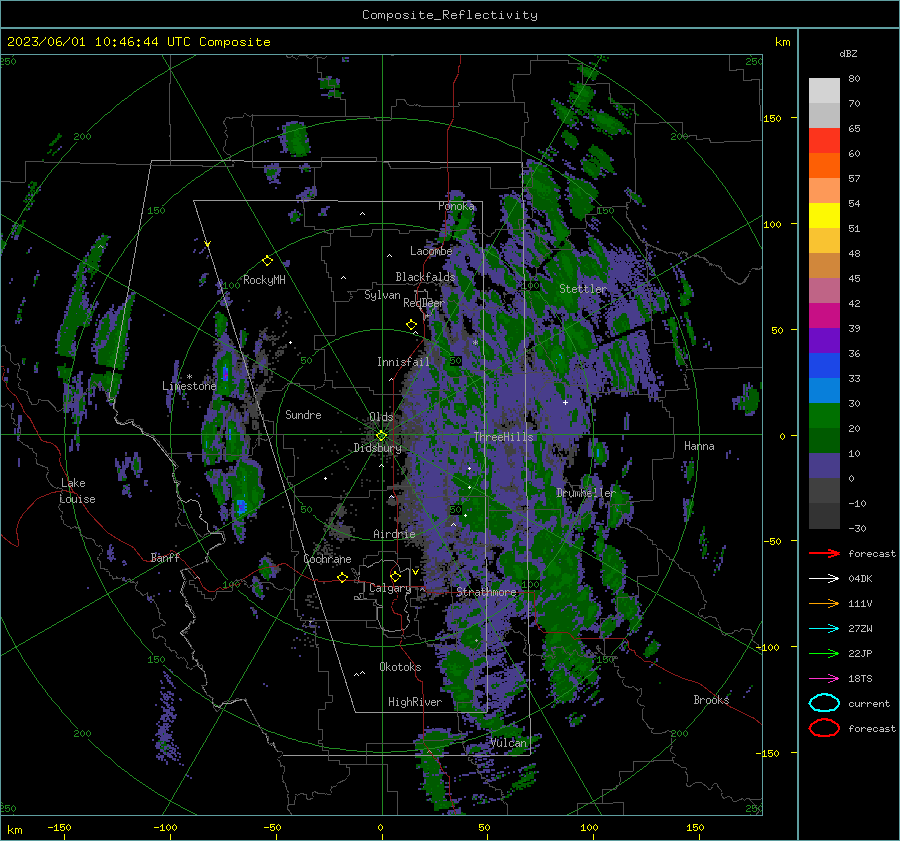The width and height of the screenshot is (900, 841).
Task: Select the red 60-65 dBZ legend swatch
Action: click(824, 141)
